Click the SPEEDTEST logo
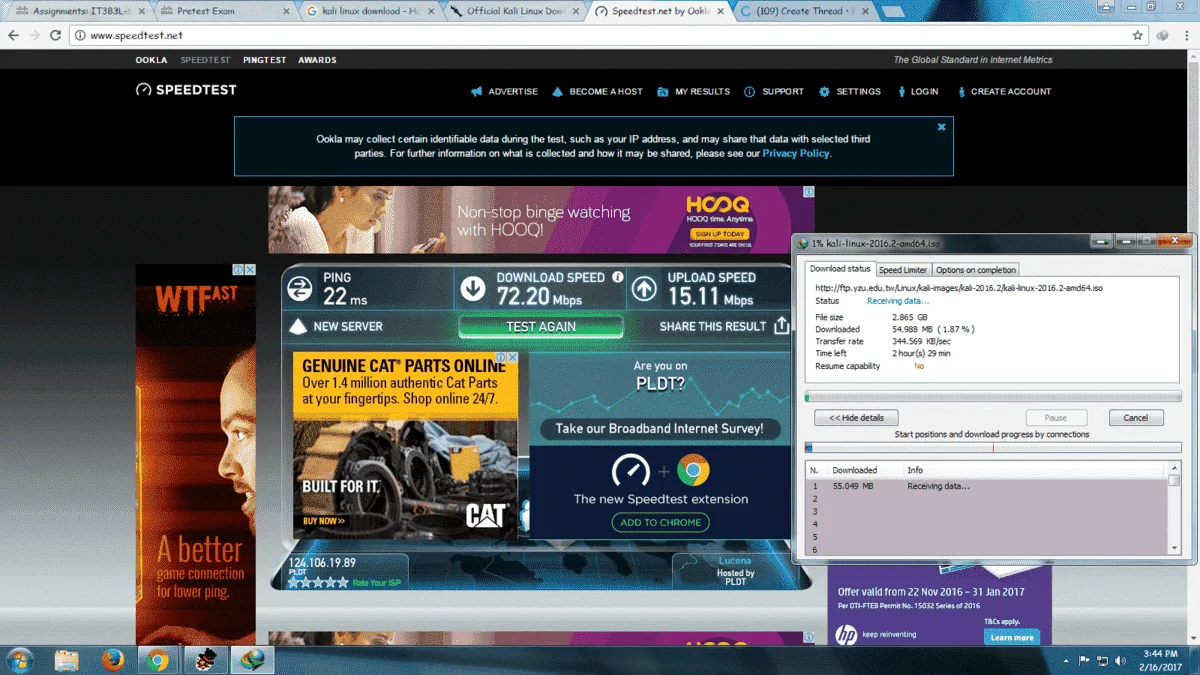The width and height of the screenshot is (1200, 675). [x=186, y=90]
